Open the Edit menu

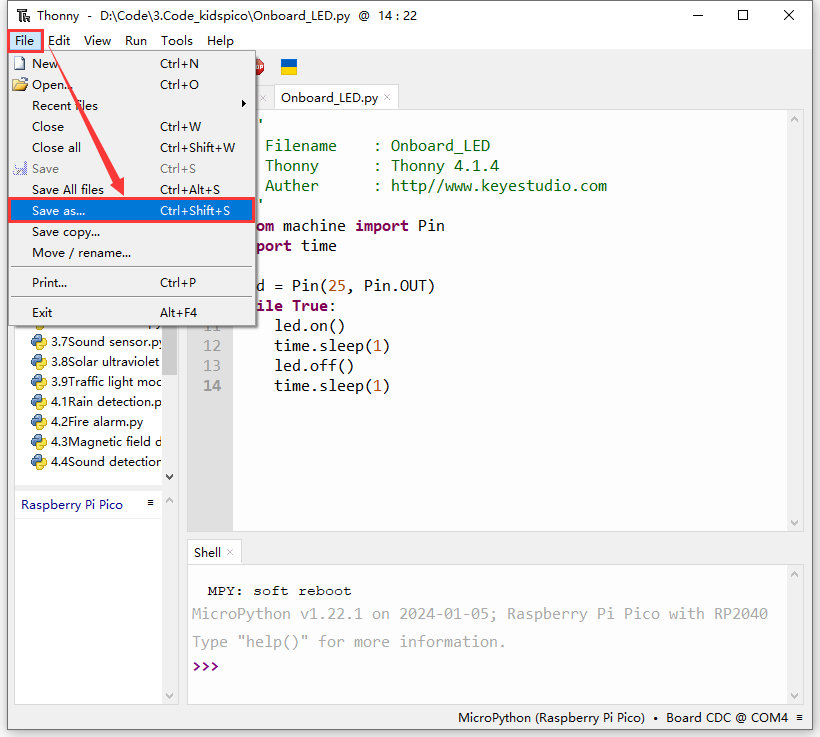(x=59, y=41)
